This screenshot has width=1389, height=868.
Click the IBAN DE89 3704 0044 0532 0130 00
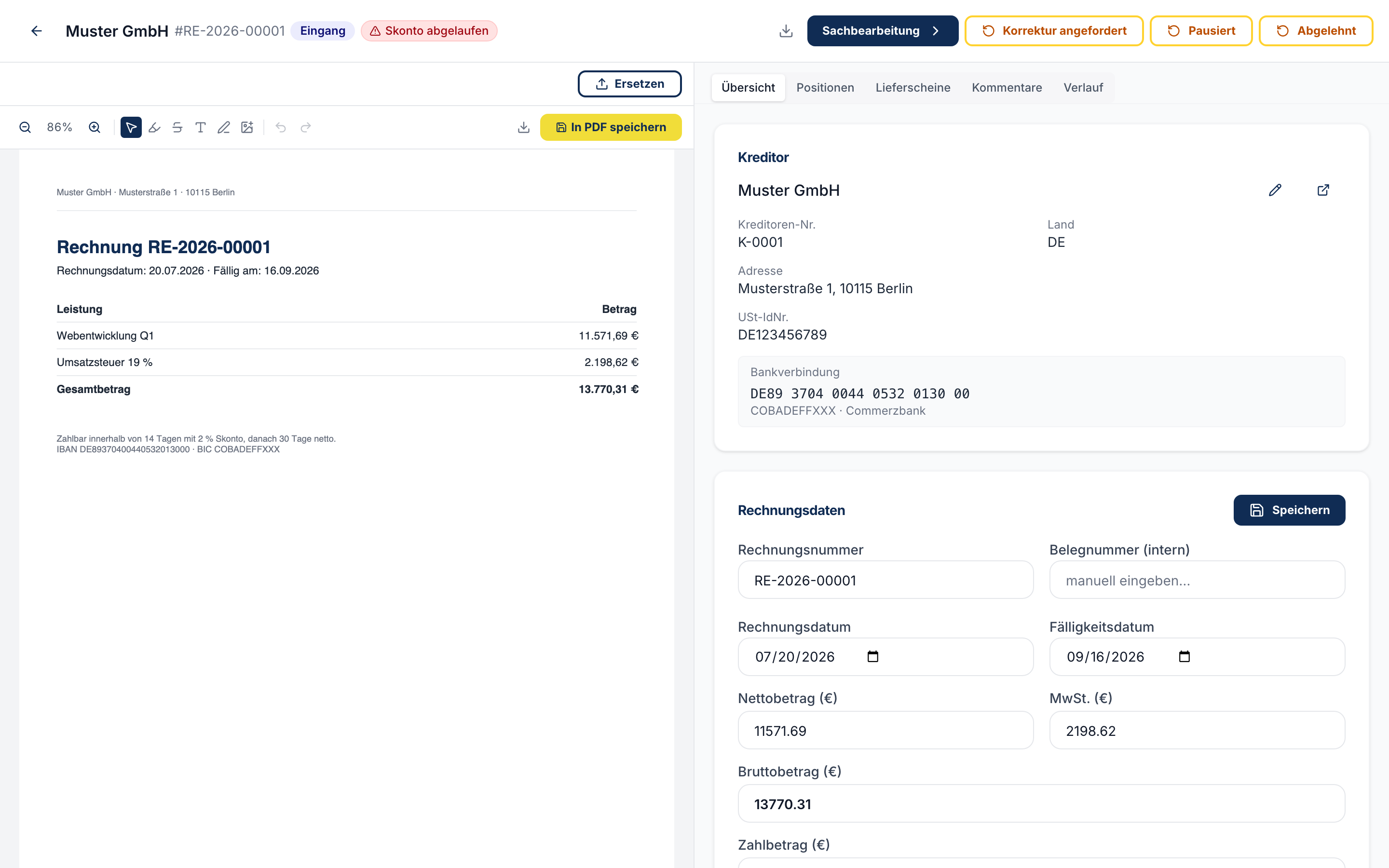[859, 394]
